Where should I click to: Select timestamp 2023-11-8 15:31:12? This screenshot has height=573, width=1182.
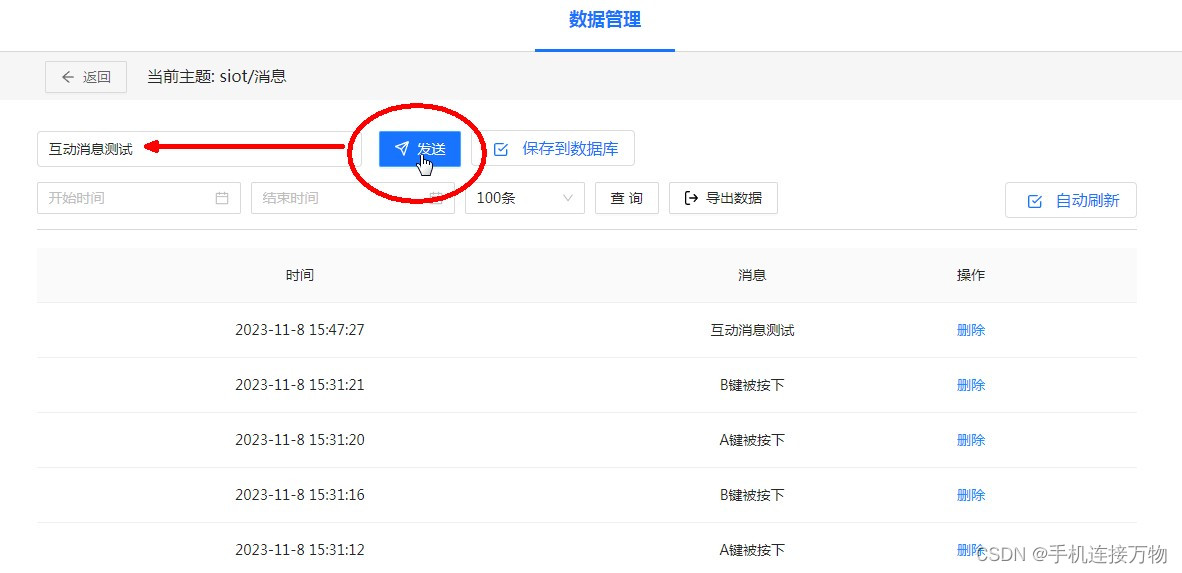coord(300,550)
